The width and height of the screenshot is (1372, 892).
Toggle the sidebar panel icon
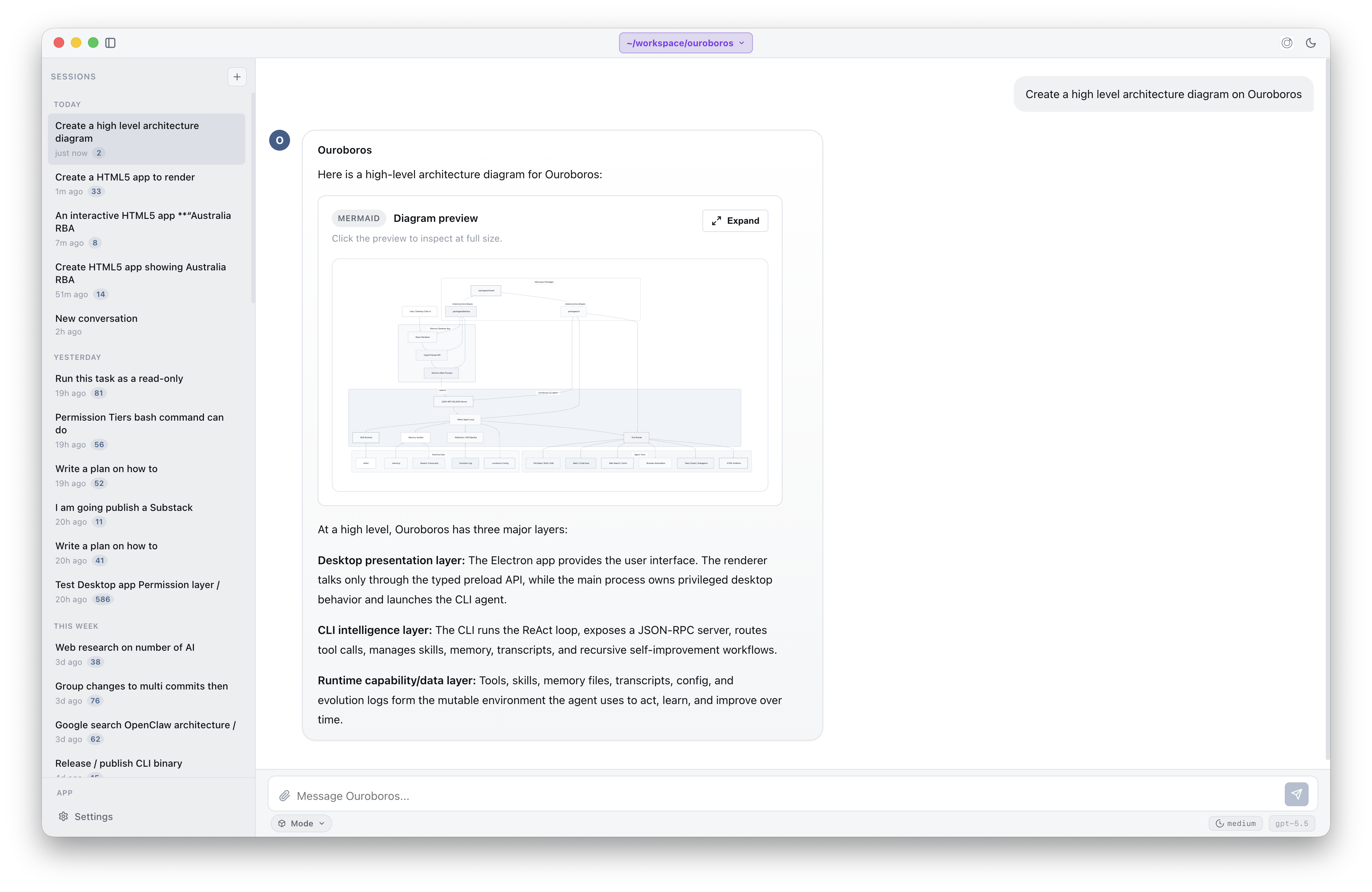pyautogui.click(x=111, y=43)
